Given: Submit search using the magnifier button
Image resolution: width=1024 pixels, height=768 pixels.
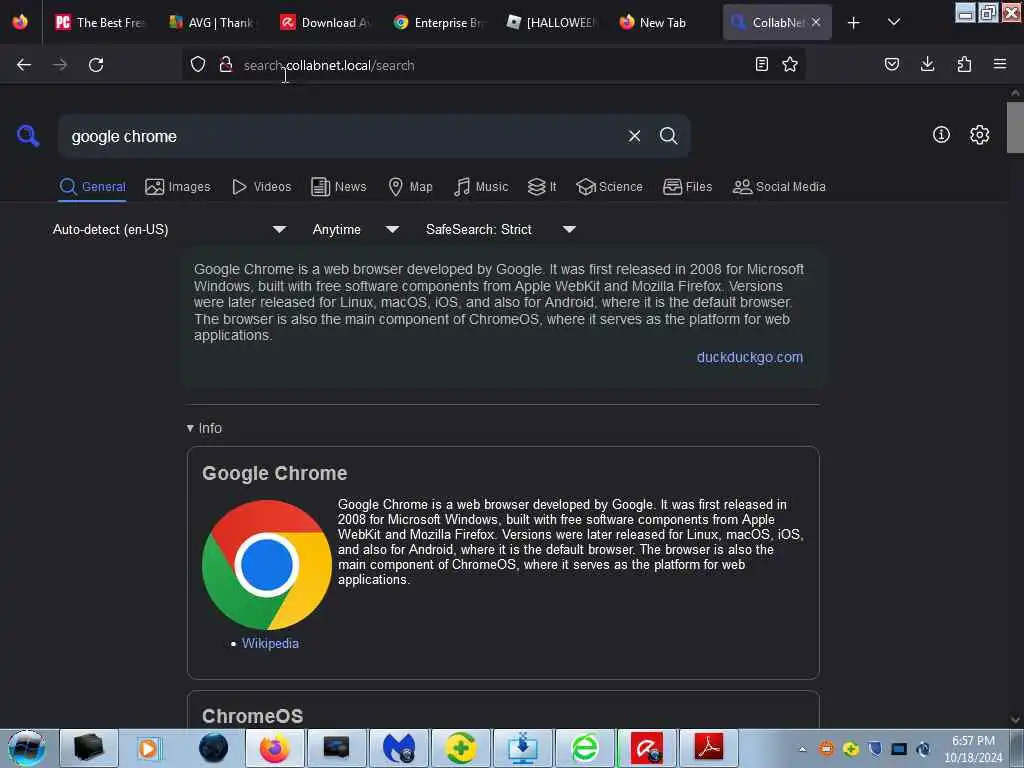Looking at the screenshot, I should click(668, 136).
